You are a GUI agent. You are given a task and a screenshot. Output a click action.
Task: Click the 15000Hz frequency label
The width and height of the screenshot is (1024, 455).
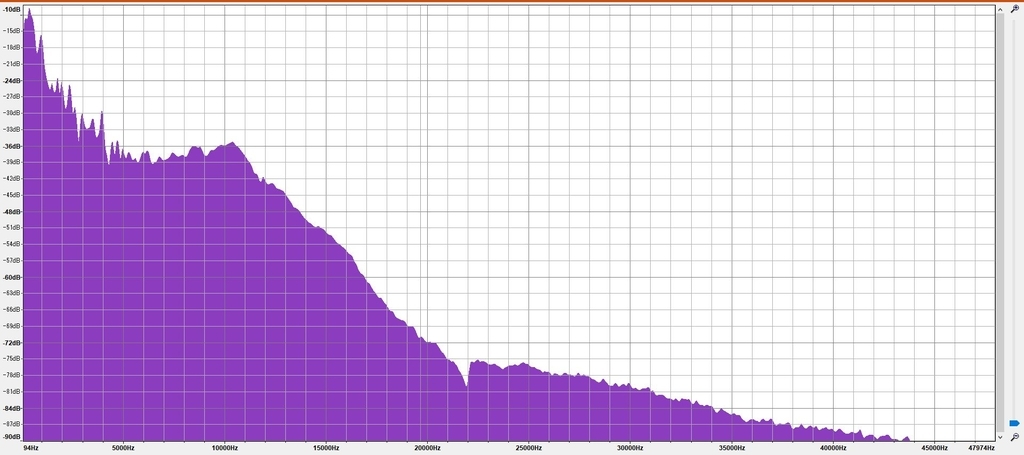tap(326, 448)
